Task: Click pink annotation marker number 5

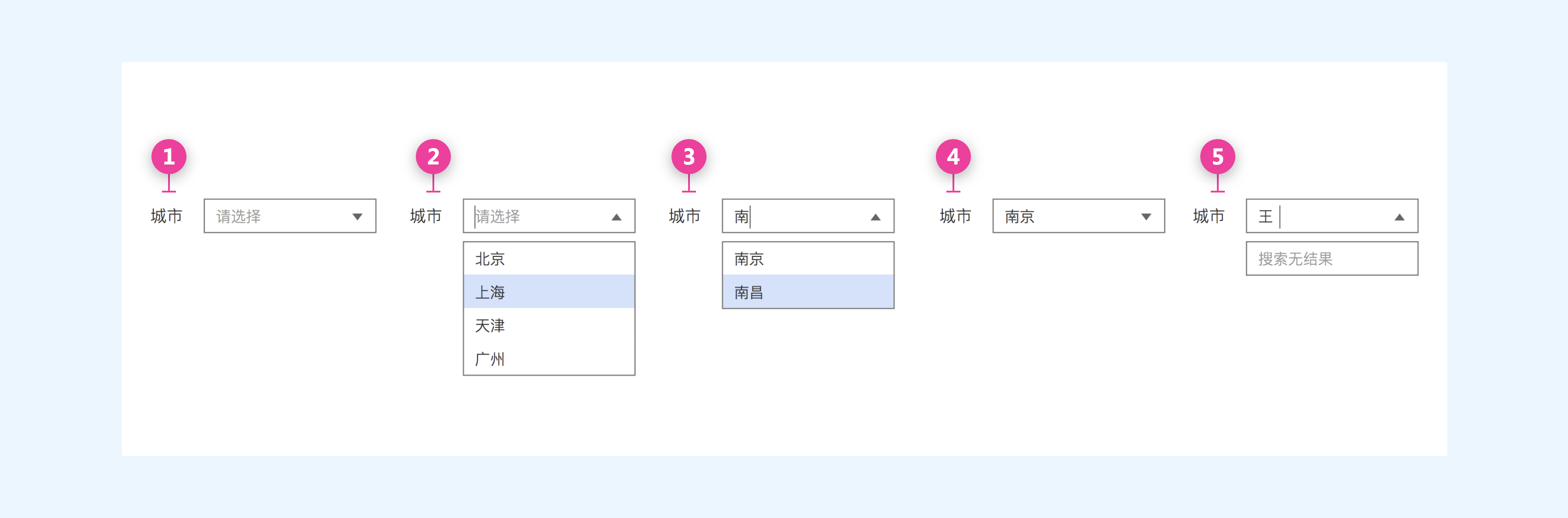Action: 1217,157
